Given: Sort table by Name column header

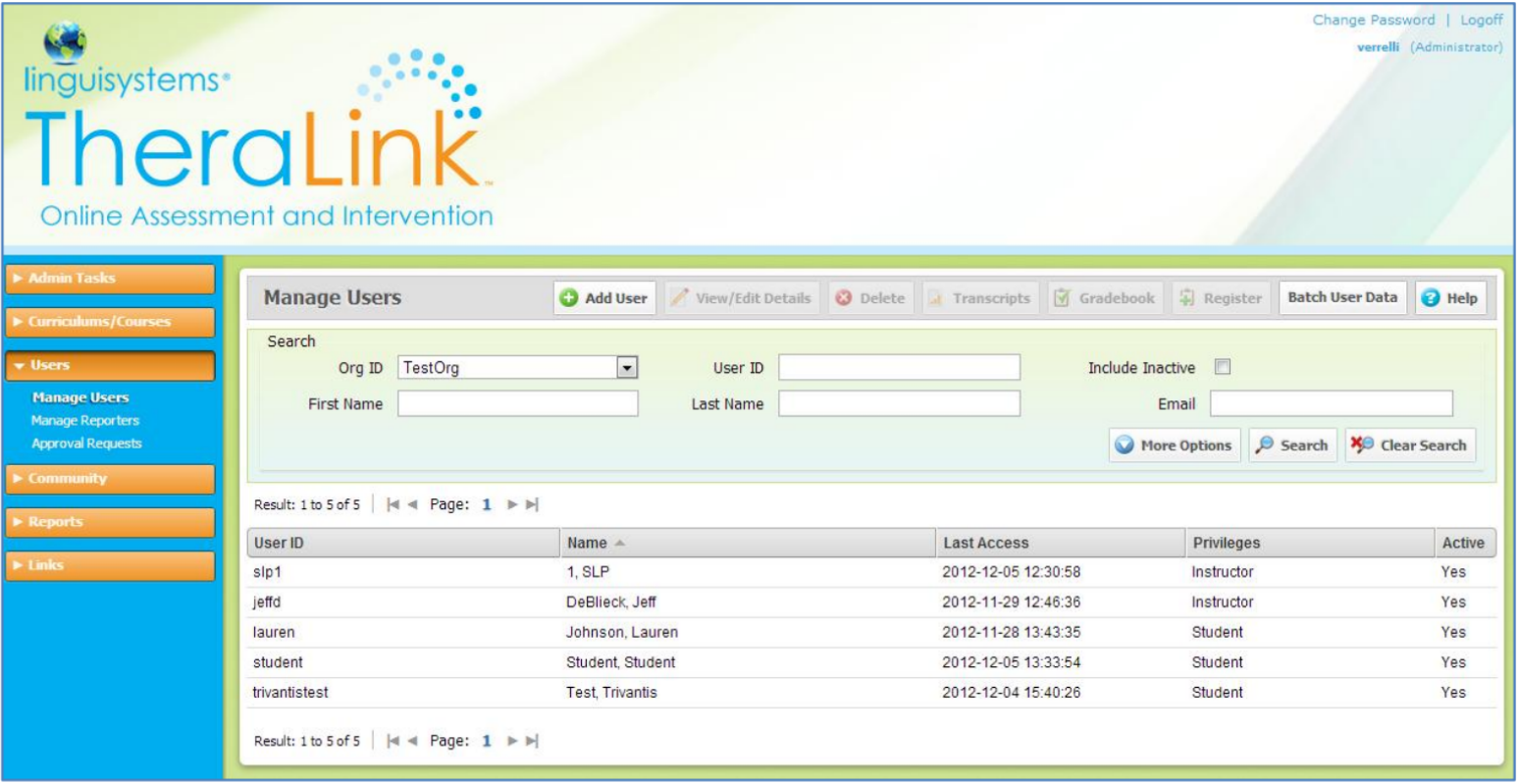Looking at the screenshot, I should click(589, 543).
